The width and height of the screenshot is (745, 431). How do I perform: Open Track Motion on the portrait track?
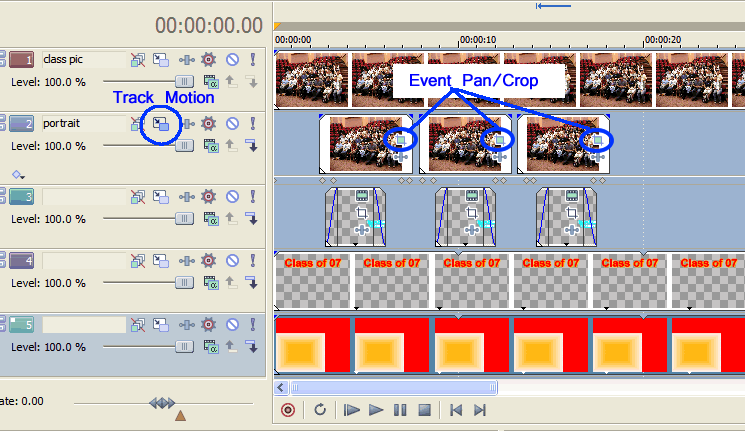[160, 125]
